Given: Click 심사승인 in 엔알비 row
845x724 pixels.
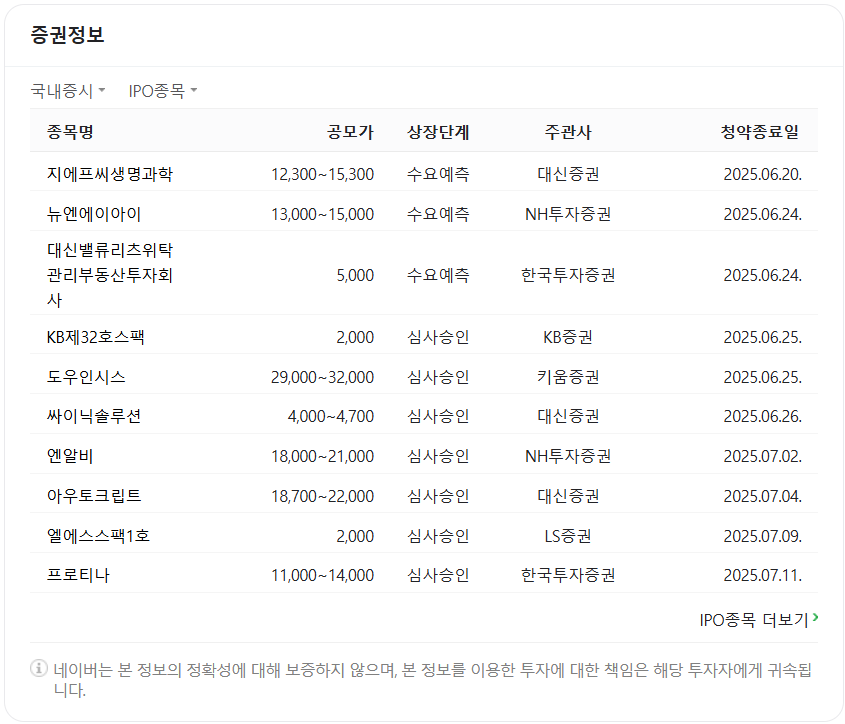Looking at the screenshot, I should (x=438, y=456).
